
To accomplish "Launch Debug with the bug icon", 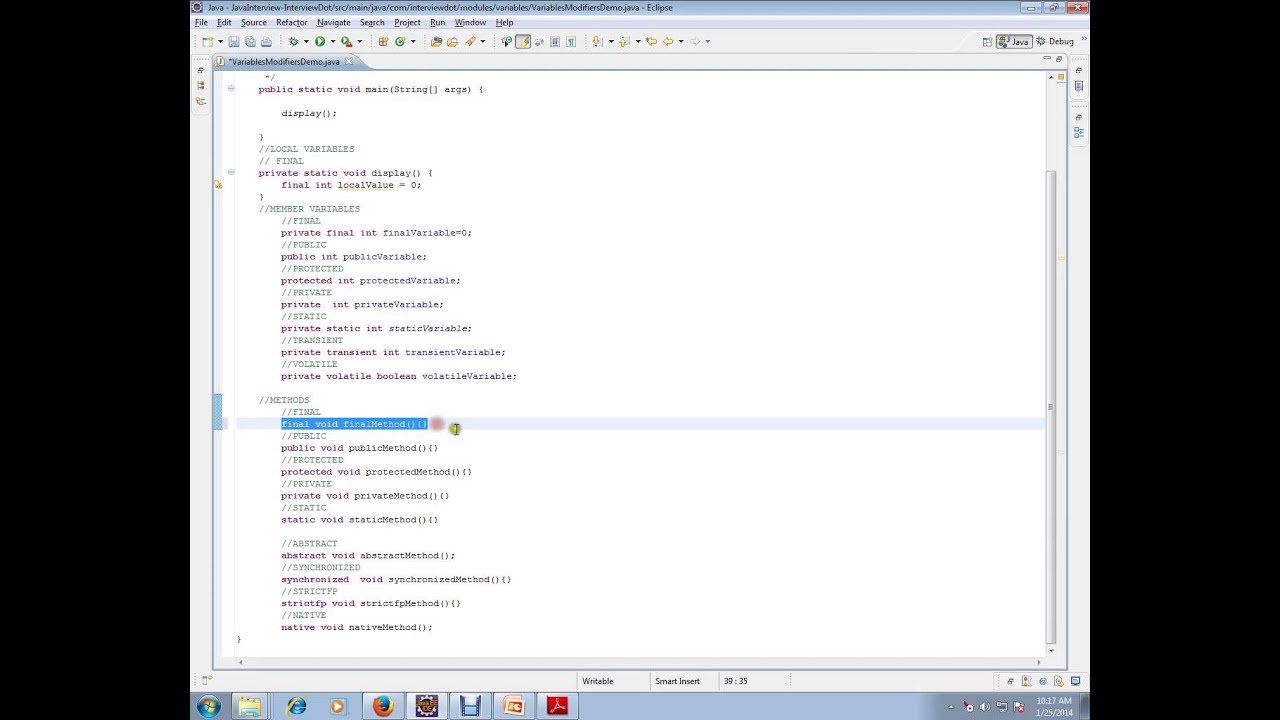I will tap(293, 41).
